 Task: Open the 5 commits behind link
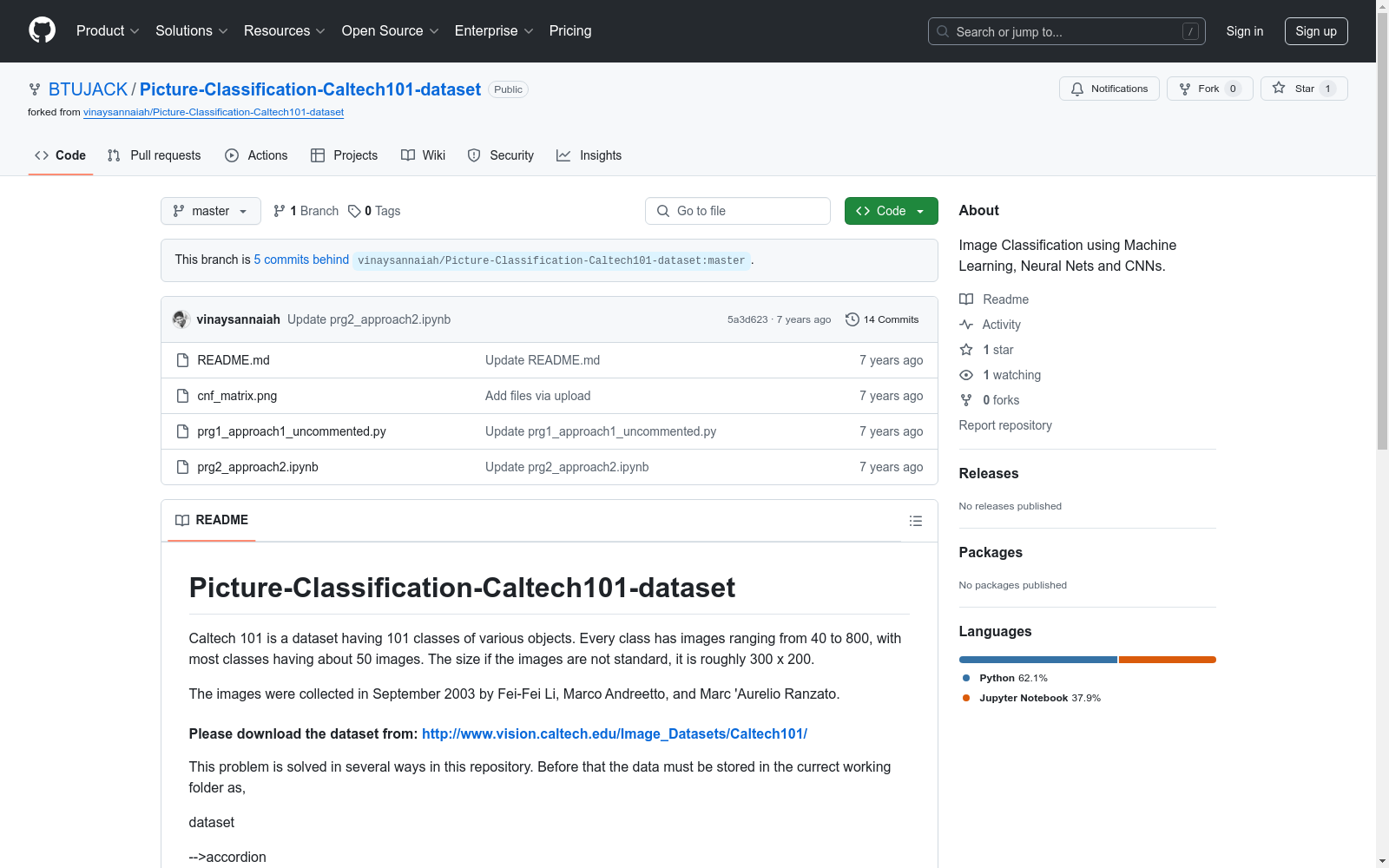click(x=301, y=260)
